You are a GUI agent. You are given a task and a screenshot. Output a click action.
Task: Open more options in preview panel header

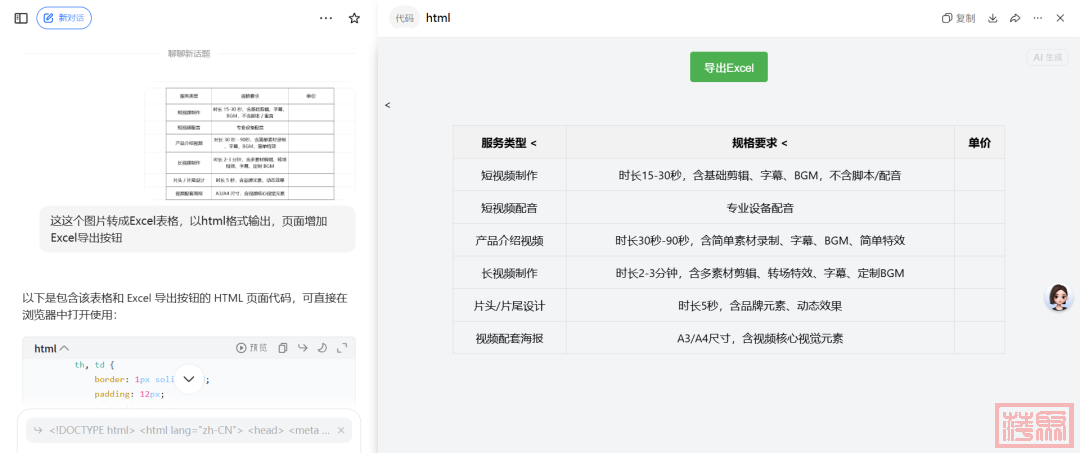[1037, 18]
